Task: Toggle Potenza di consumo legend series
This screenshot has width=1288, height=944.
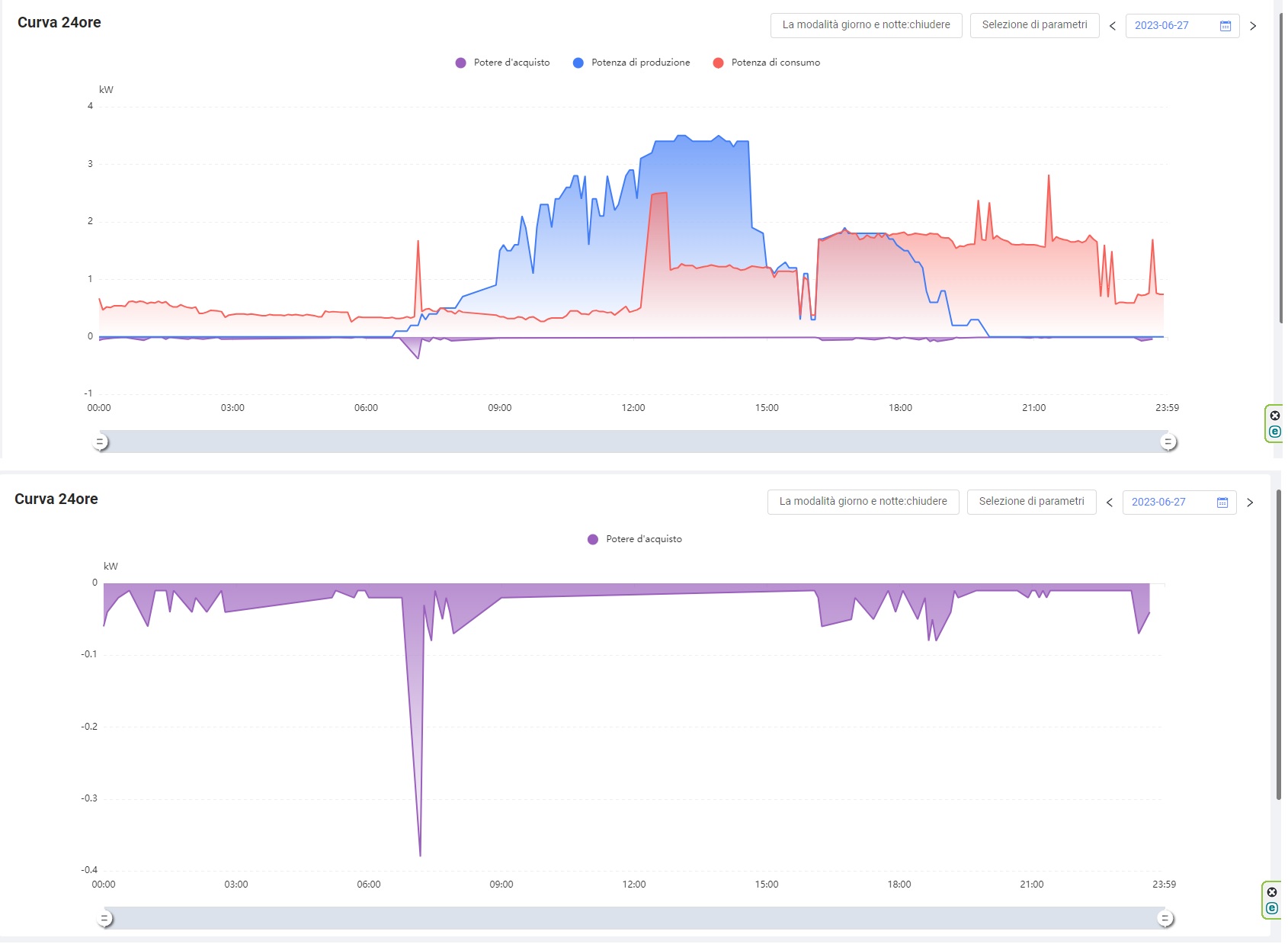Action: [766, 63]
